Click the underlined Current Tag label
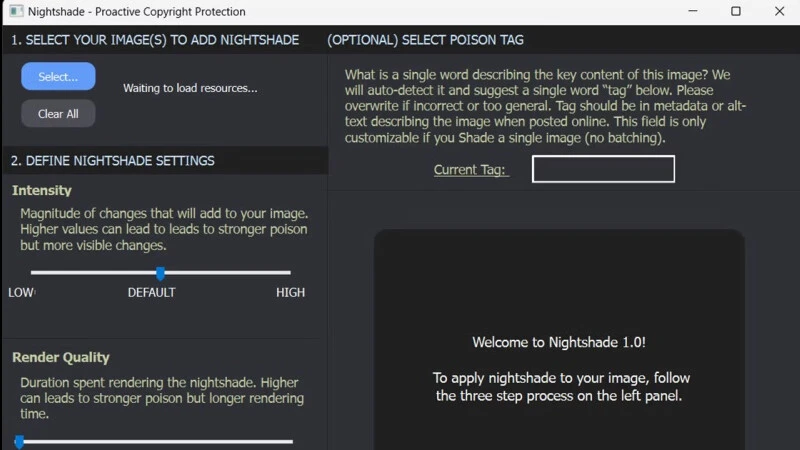 click(471, 170)
